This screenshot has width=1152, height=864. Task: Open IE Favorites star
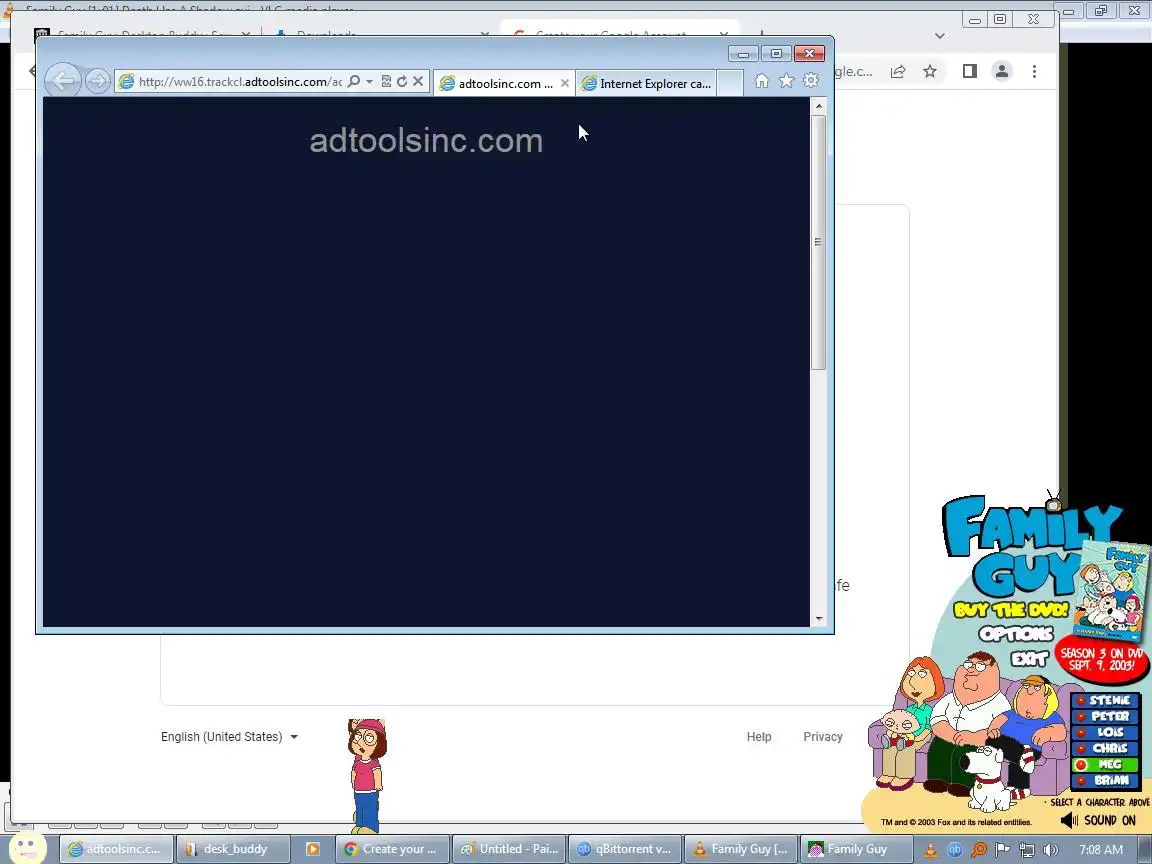(786, 81)
